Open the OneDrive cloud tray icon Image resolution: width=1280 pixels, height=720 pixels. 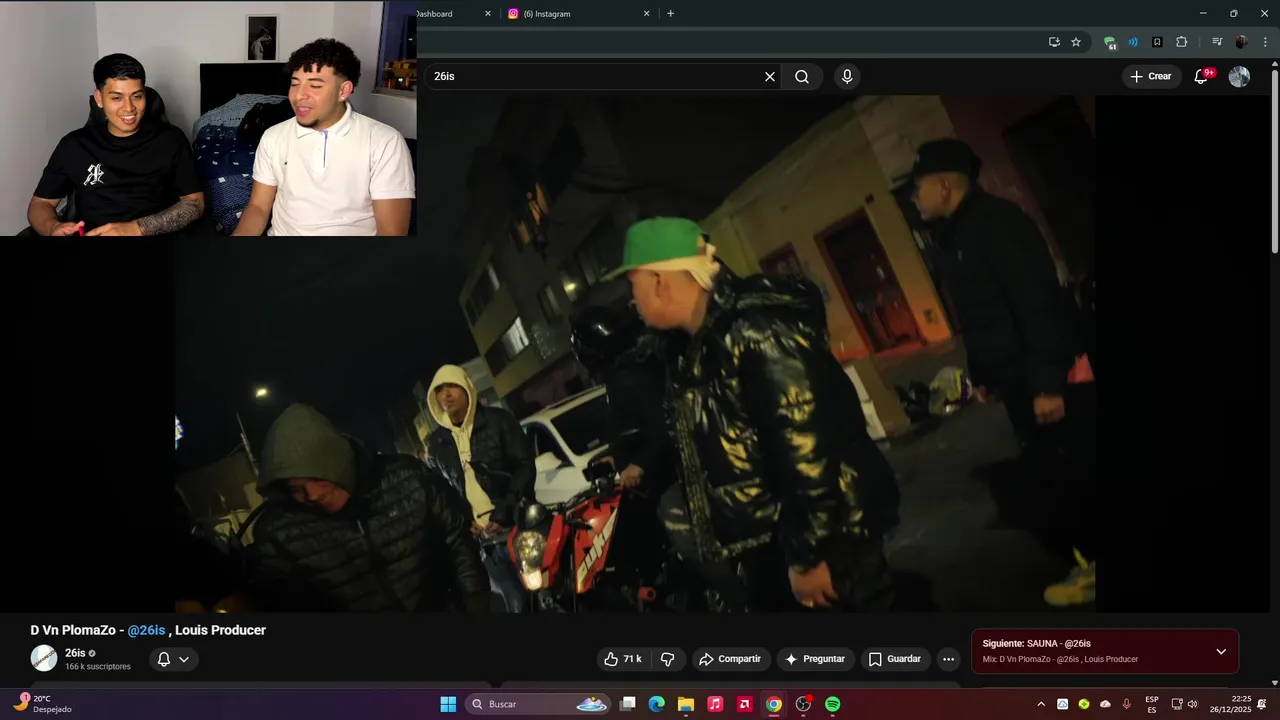(x=1105, y=704)
